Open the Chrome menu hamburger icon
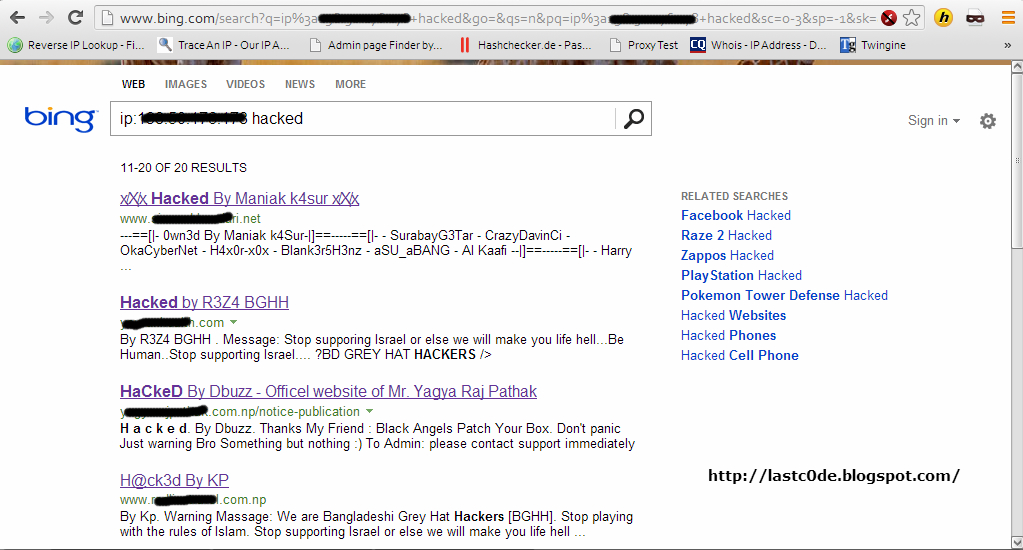 click(1008, 18)
